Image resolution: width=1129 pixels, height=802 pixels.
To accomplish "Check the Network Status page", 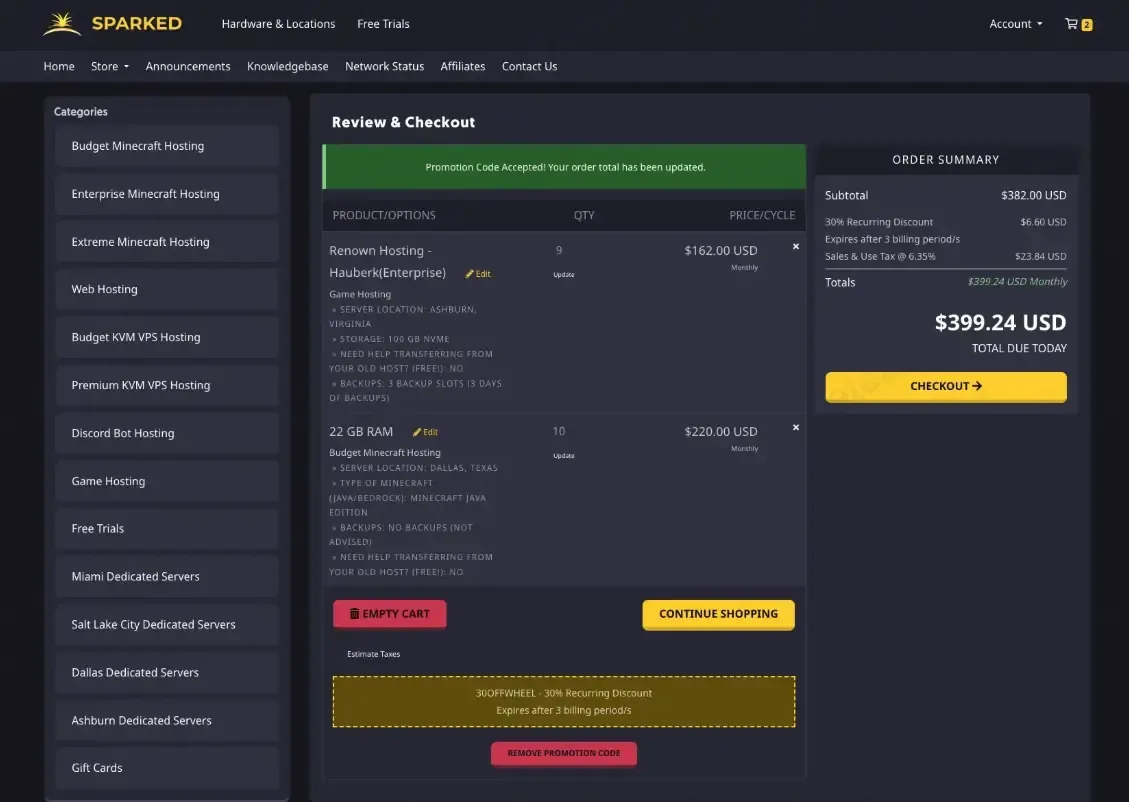I will (x=384, y=66).
